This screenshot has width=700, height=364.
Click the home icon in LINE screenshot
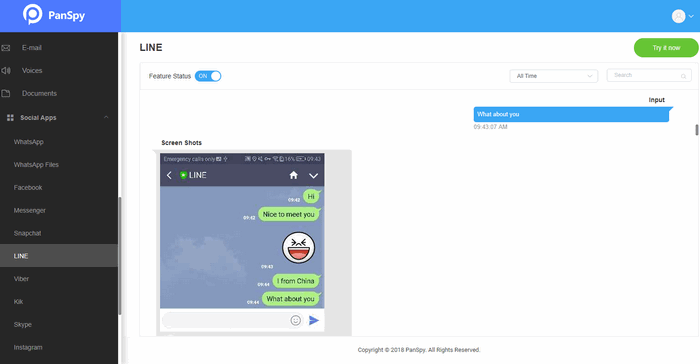point(293,175)
